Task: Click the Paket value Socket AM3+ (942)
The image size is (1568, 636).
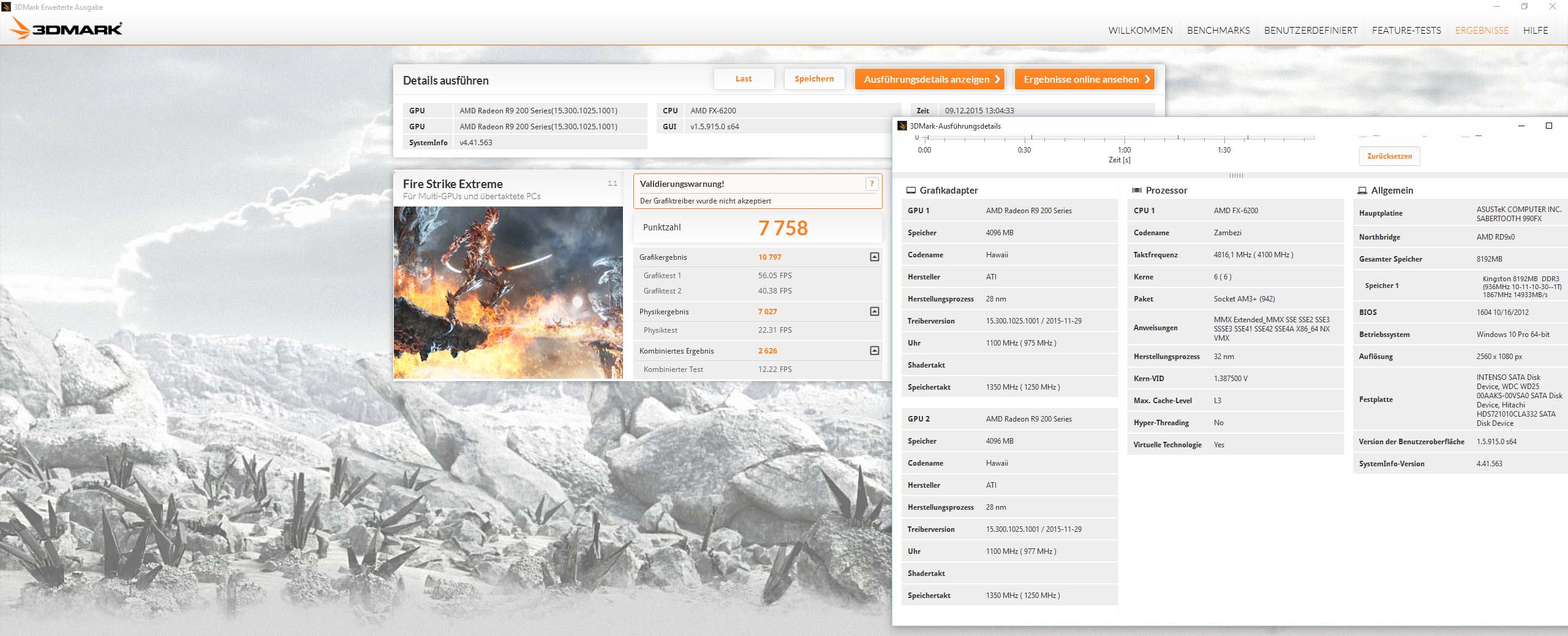Action: pyautogui.click(x=1245, y=299)
